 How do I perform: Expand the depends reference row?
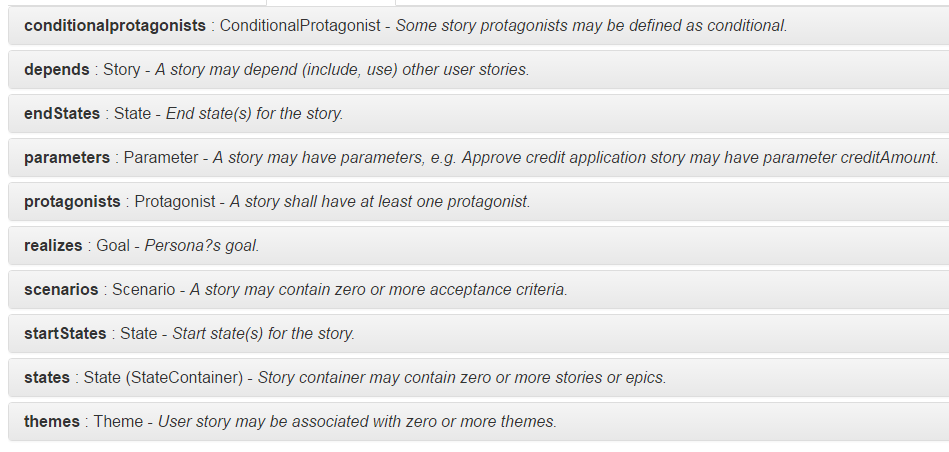click(x=478, y=70)
